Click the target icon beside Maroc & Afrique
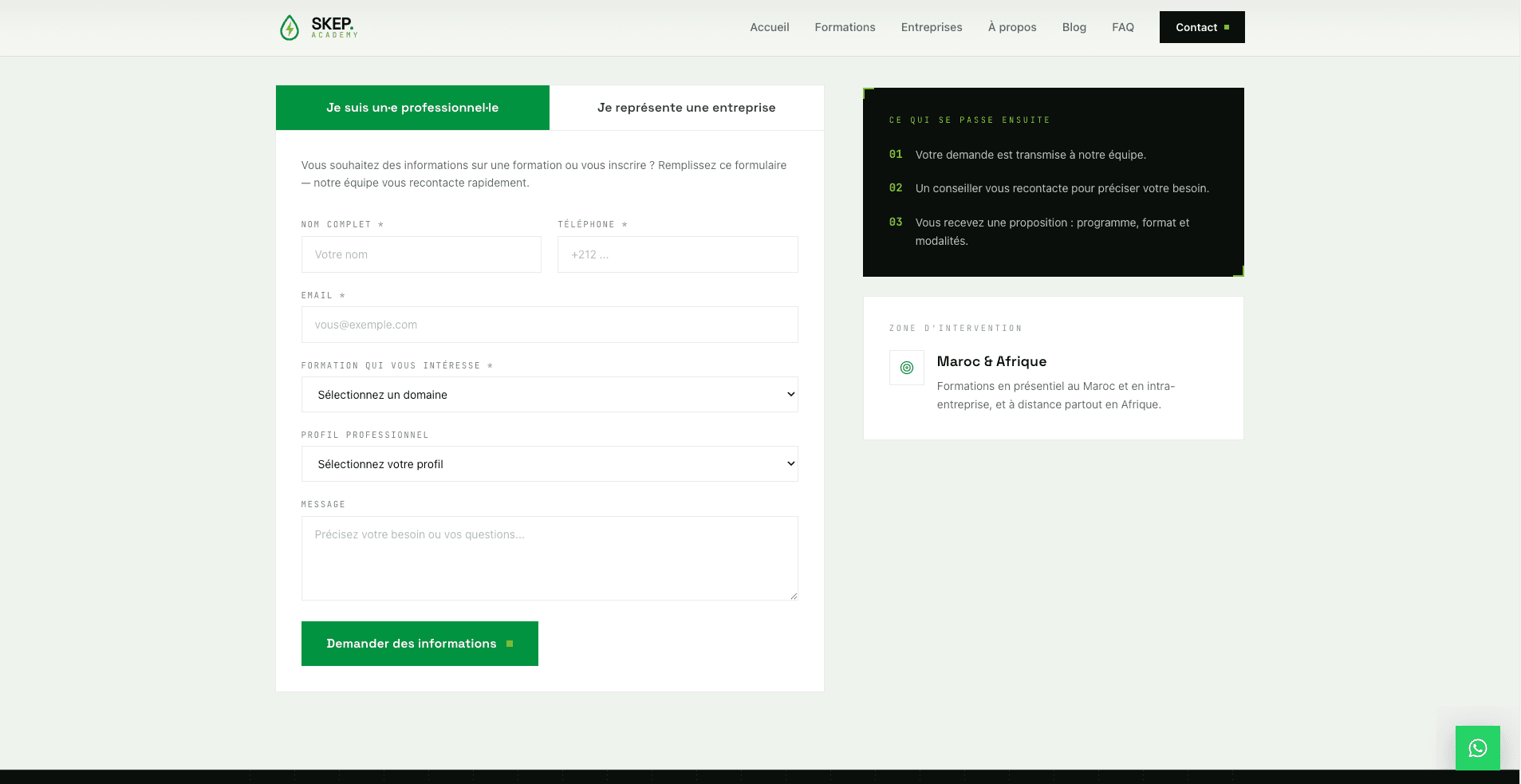The width and height of the screenshot is (1521, 784). [x=907, y=368]
